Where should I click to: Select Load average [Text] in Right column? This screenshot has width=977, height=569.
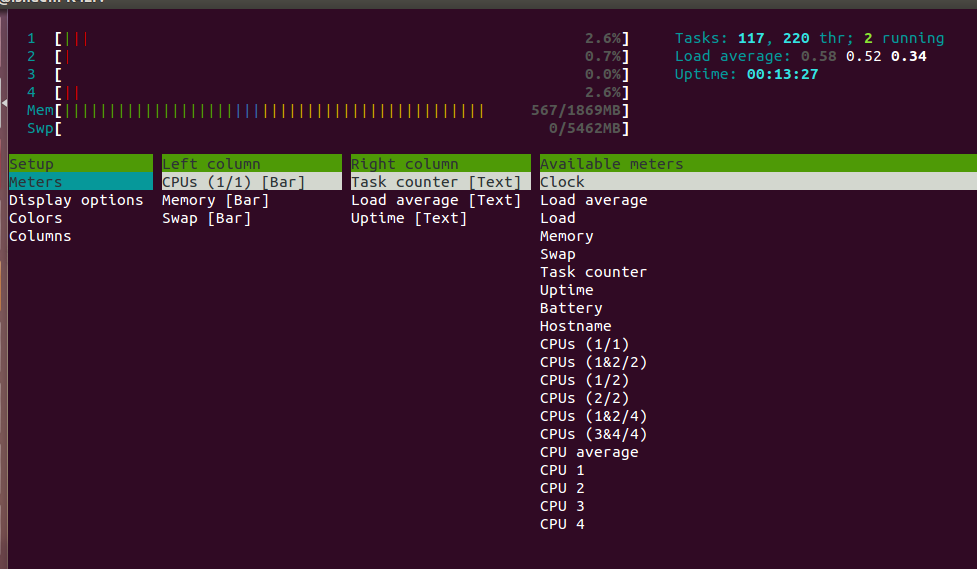436,199
